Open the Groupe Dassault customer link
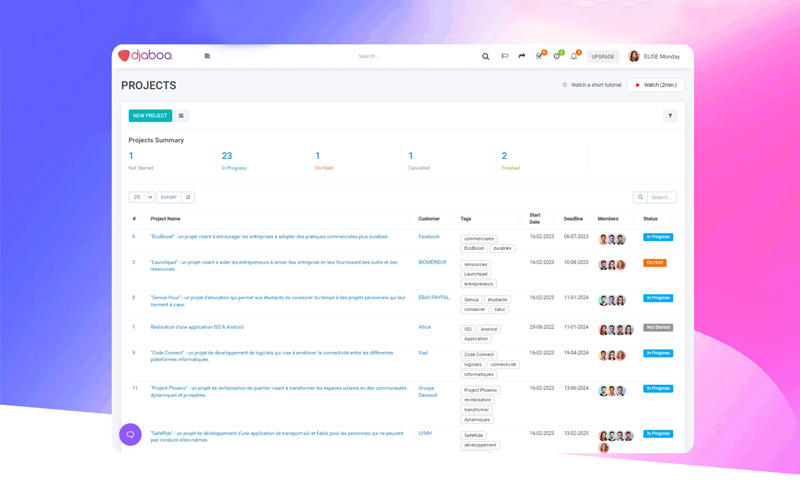 [428, 391]
